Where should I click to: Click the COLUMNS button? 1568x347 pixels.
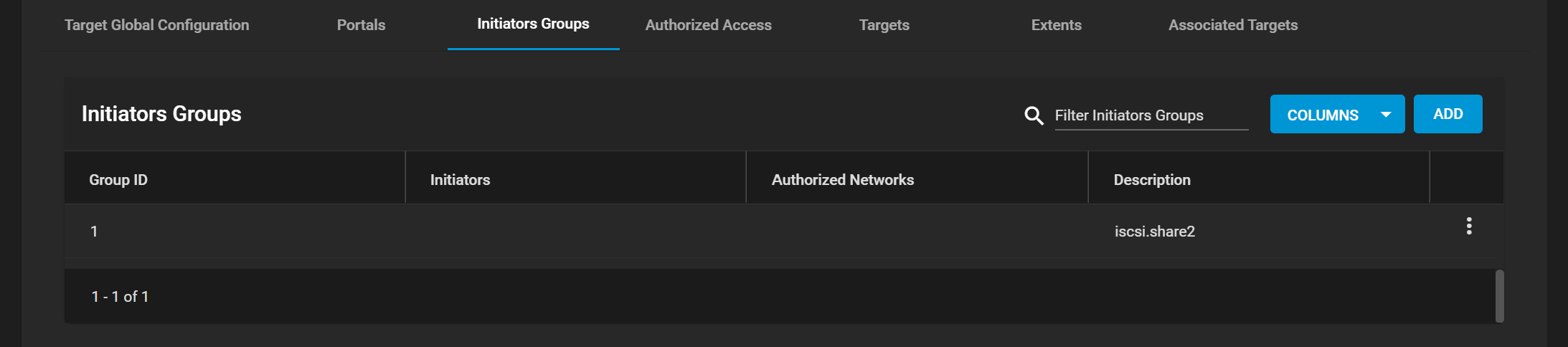pos(1337,114)
